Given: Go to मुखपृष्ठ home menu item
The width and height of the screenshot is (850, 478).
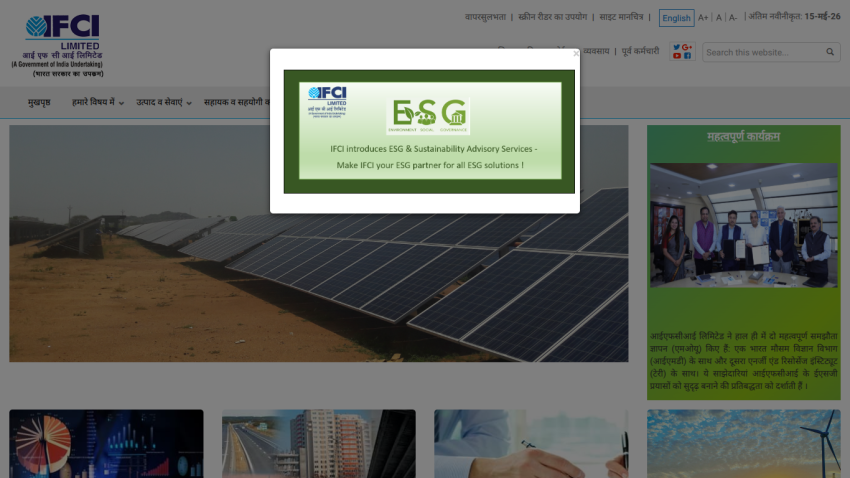Looking at the screenshot, I should click(39, 102).
